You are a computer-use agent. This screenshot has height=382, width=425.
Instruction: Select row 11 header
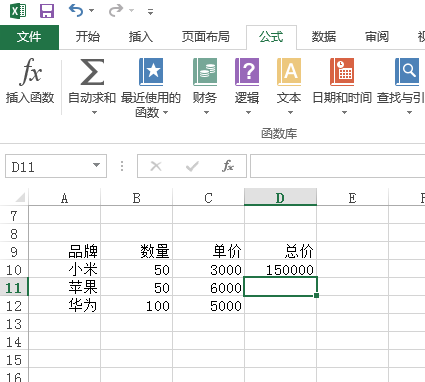click(x=14, y=288)
